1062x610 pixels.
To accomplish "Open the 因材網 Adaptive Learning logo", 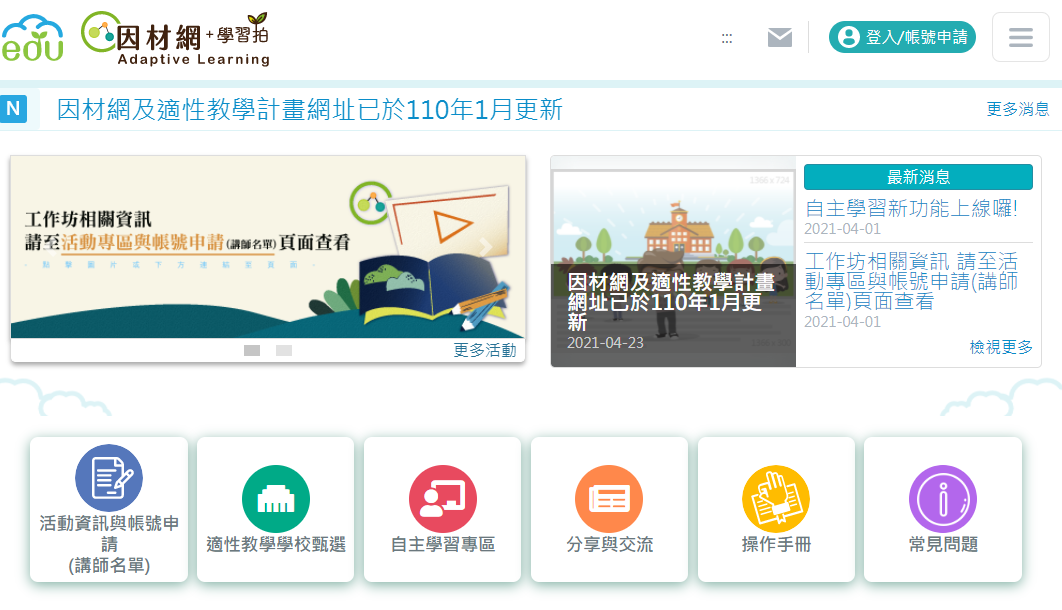I will point(176,39).
